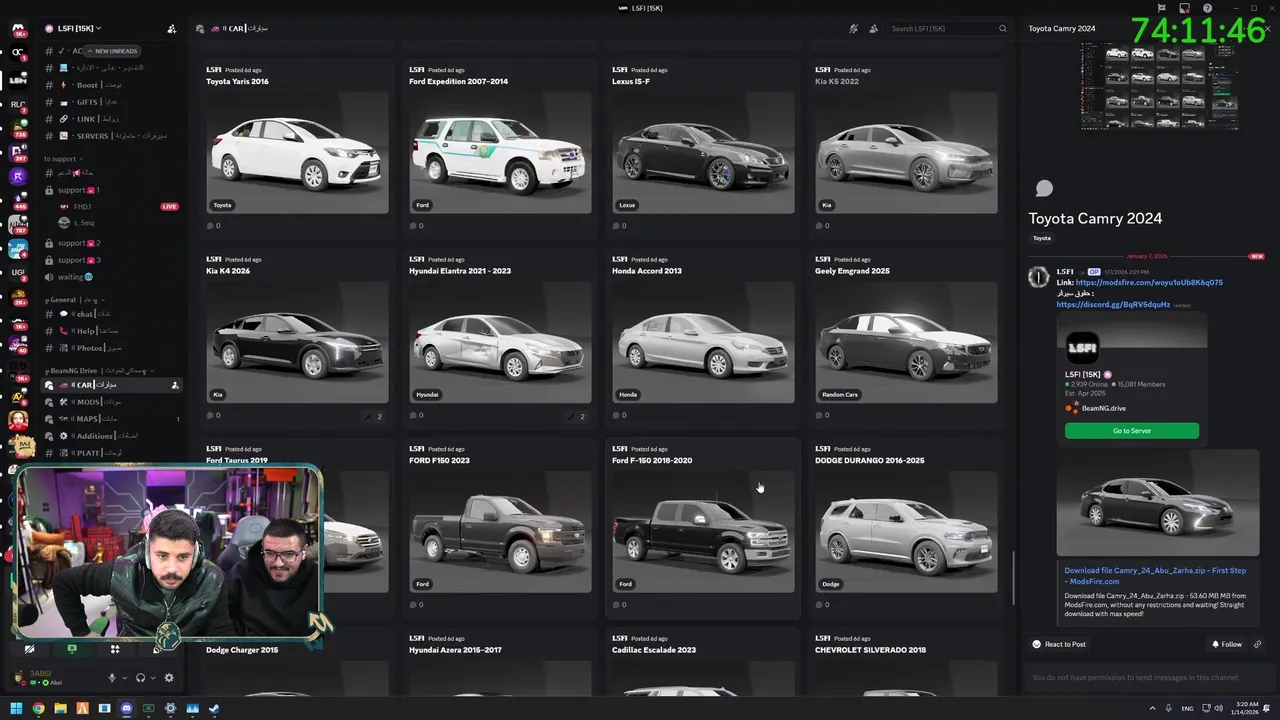The height and width of the screenshot is (720, 1280).
Task: Click the Lexus tag on Lexus IS-F card
Action: (x=627, y=205)
